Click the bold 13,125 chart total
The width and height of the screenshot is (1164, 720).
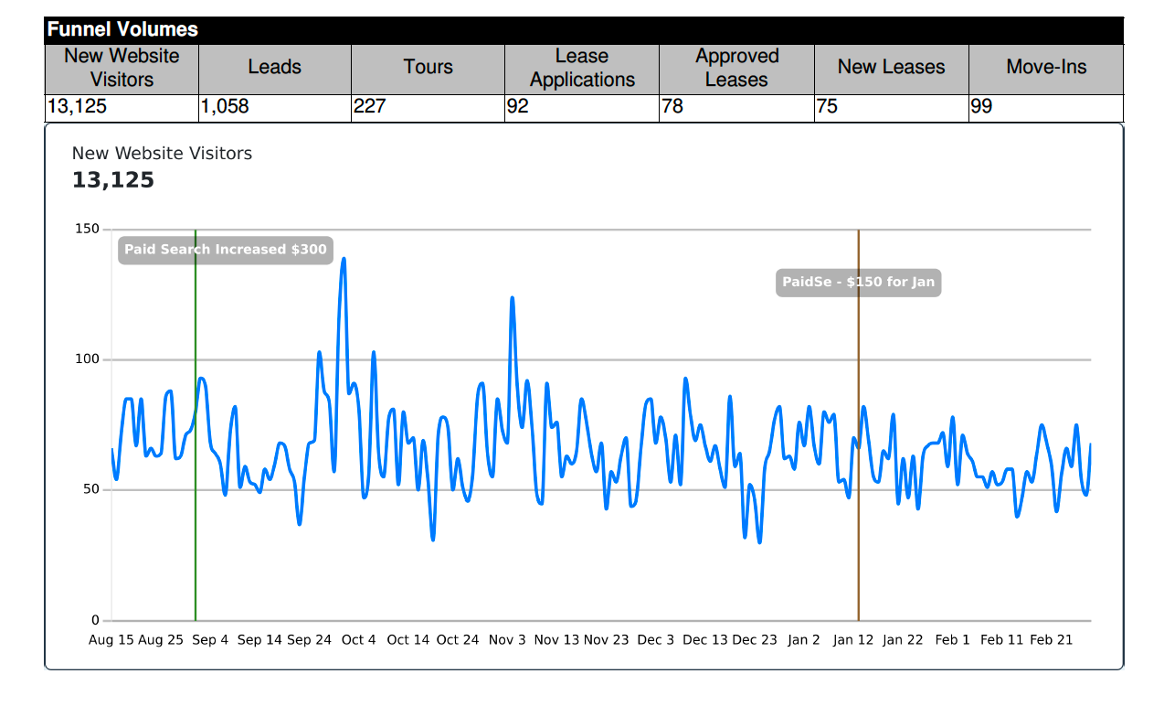113,180
